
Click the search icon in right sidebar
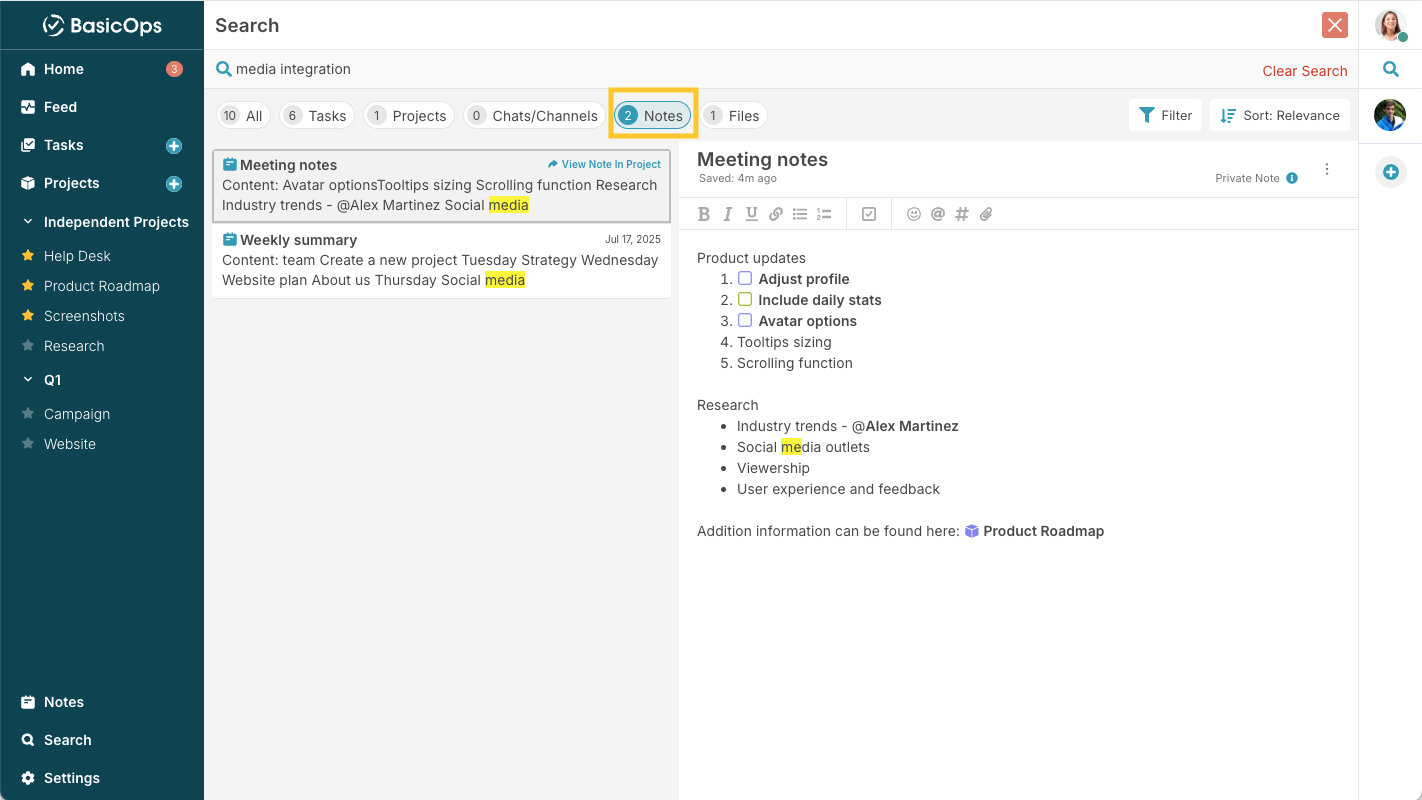click(1390, 69)
